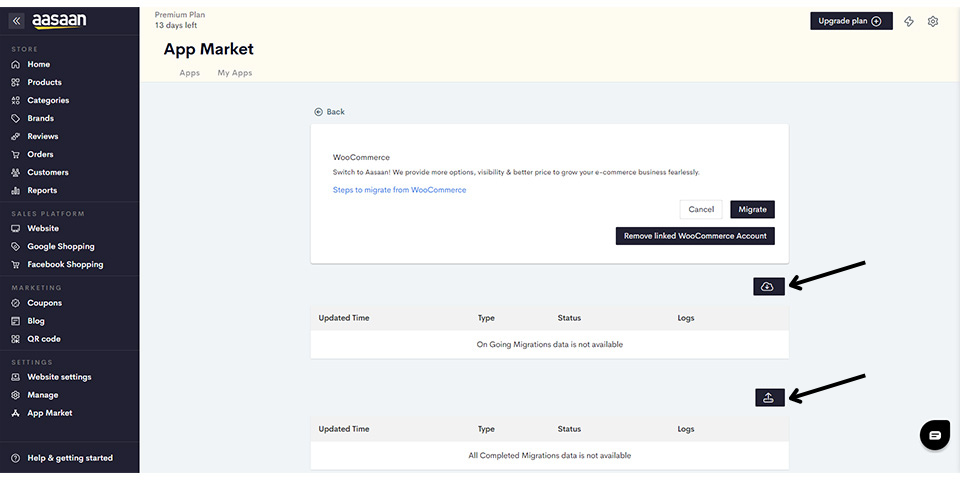
Task: Click the Manage gear icon in sidebar
Action: [x=16, y=395]
